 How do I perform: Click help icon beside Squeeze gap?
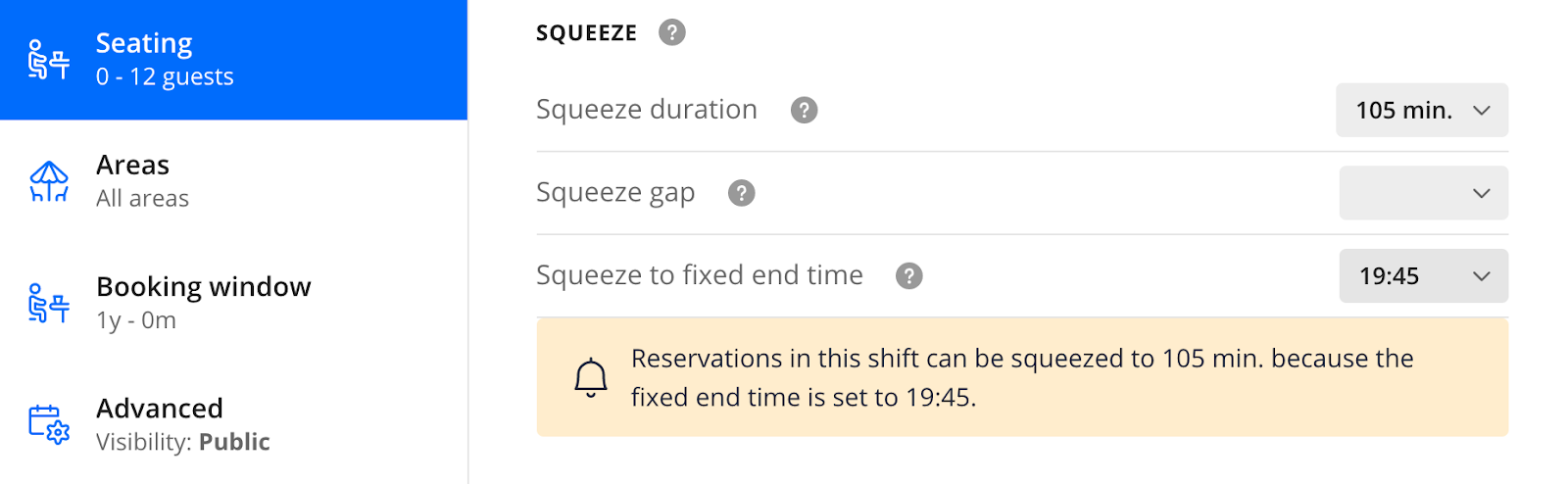[x=741, y=193]
